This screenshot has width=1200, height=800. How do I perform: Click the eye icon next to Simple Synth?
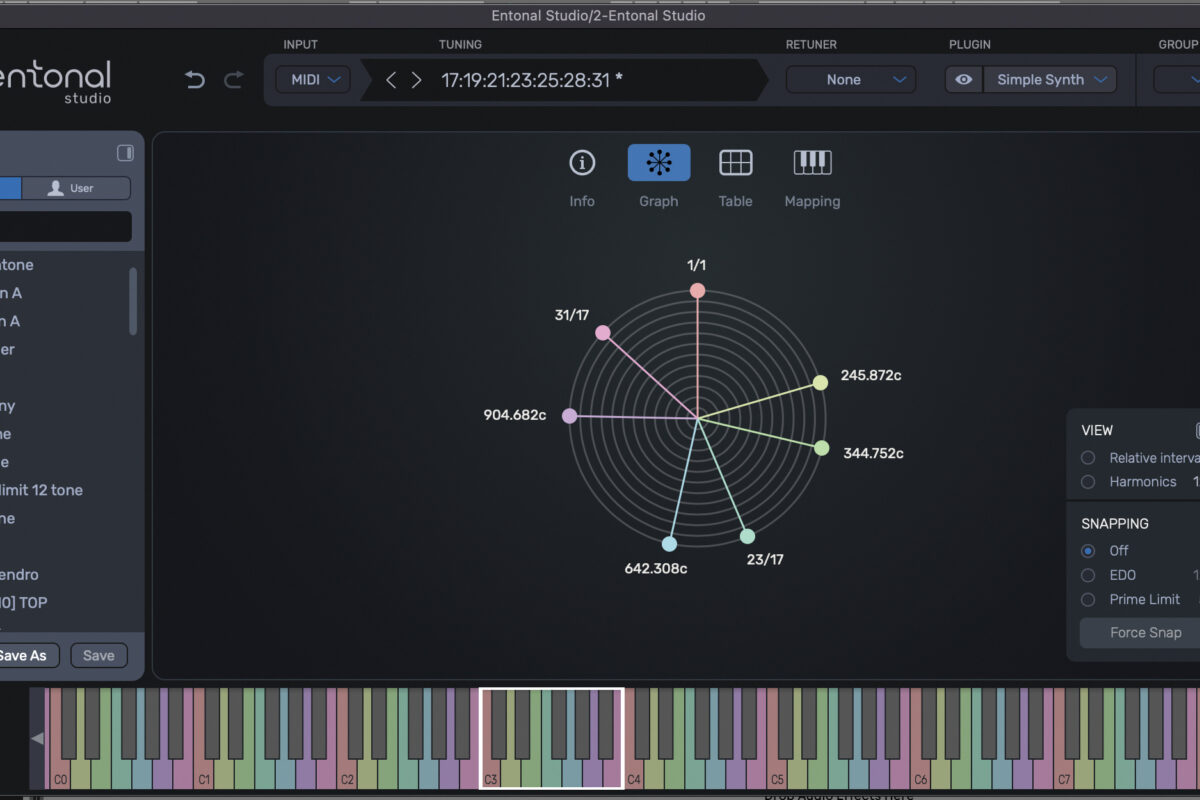coord(963,79)
